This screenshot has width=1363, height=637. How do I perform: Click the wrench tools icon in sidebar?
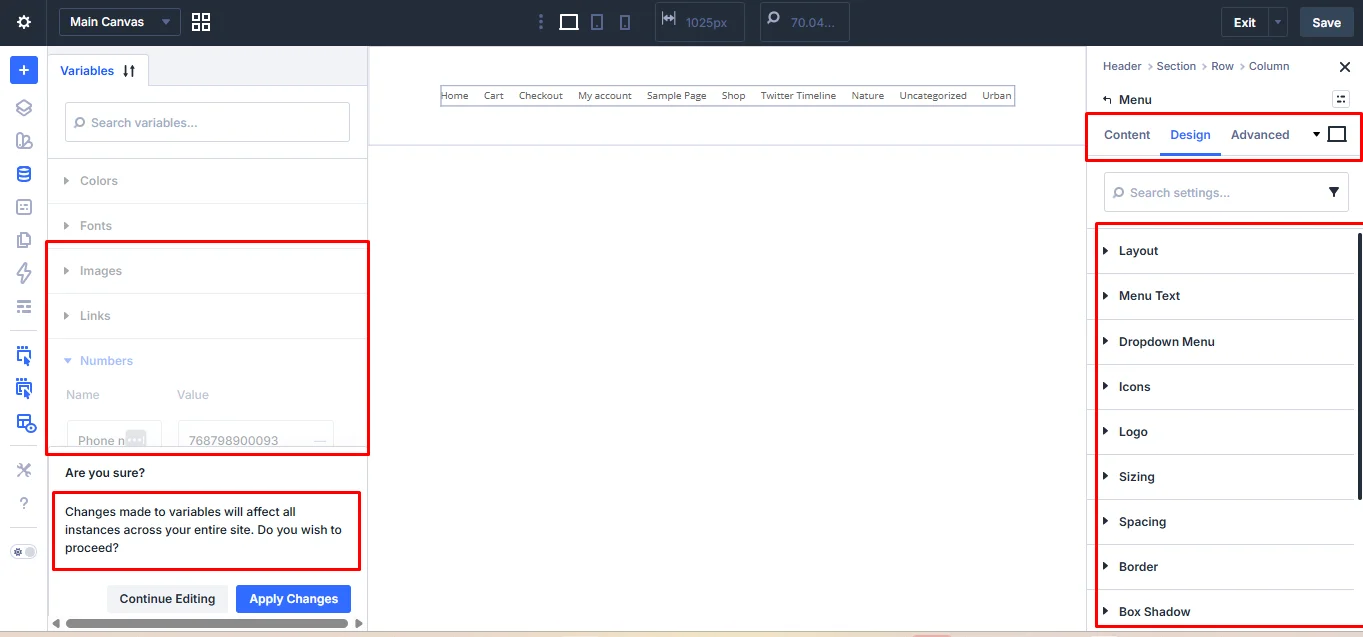click(x=24, y=470)
